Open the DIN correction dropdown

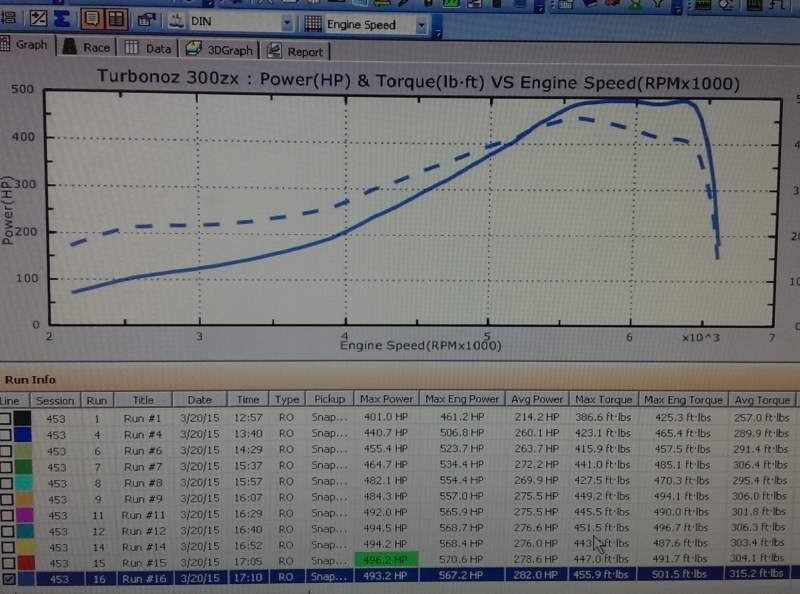[x=288, y=24]
